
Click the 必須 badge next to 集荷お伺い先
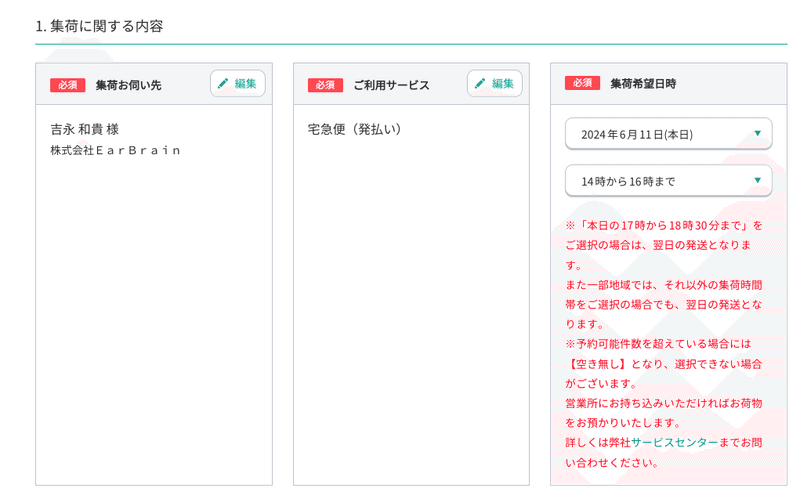pyautogui.click(x=67, y=85)
